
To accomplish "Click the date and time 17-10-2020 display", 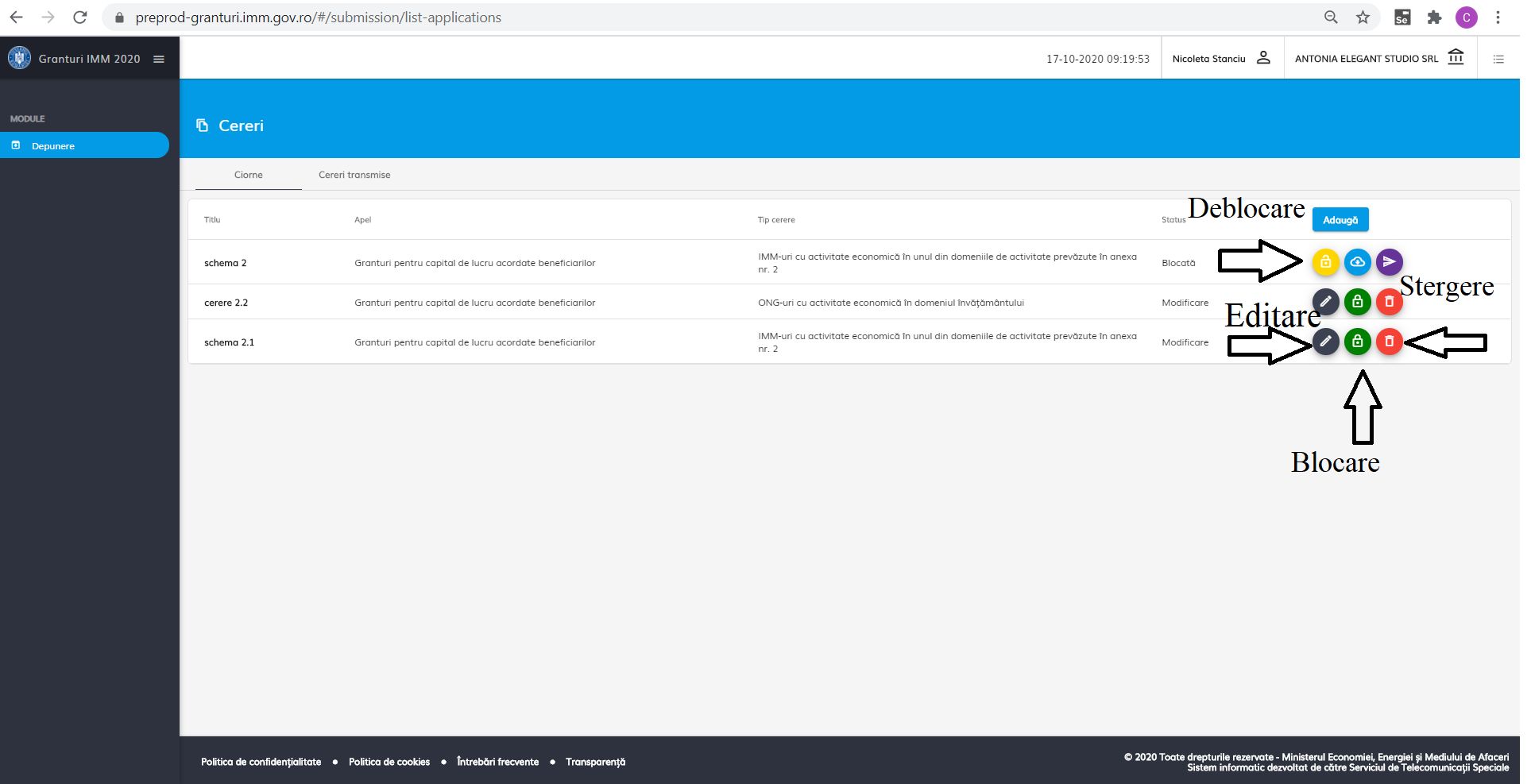I will point(1097,59).
